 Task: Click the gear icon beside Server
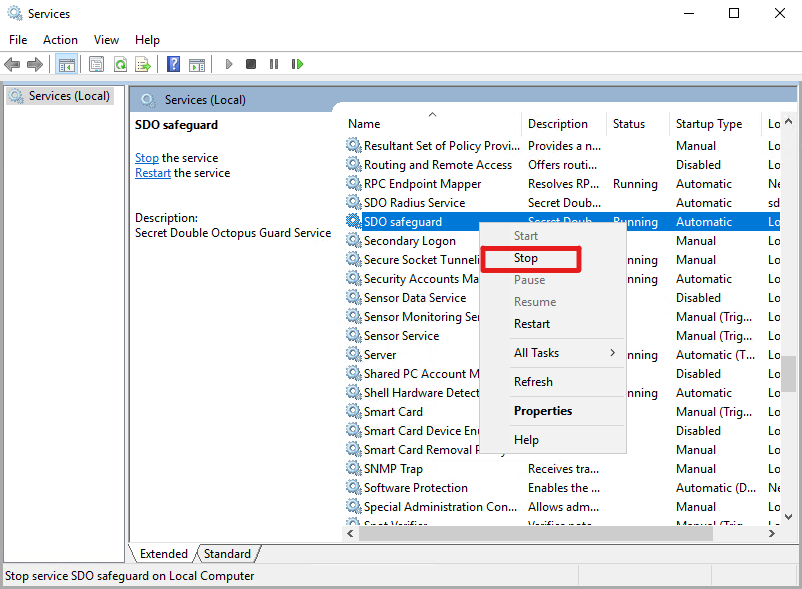coord(353,354)
